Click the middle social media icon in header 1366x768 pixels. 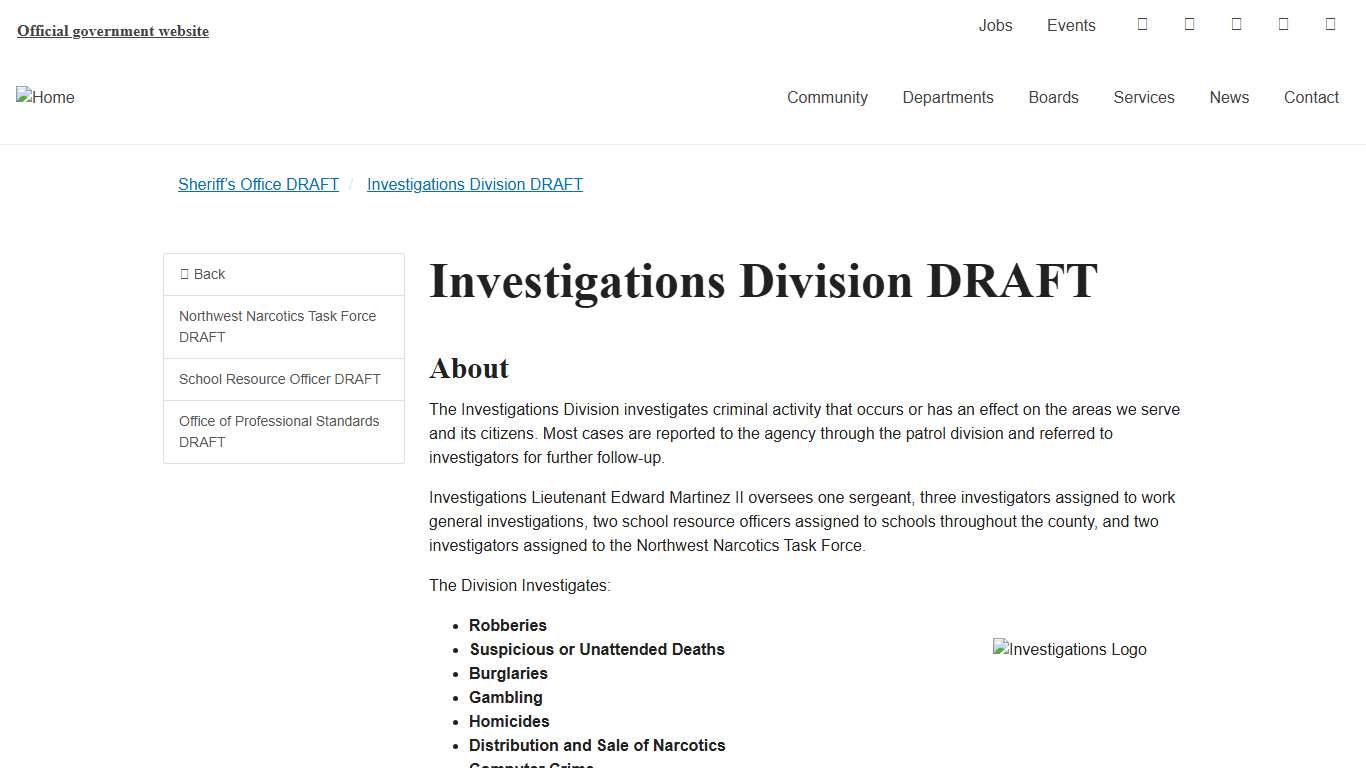1236,24
